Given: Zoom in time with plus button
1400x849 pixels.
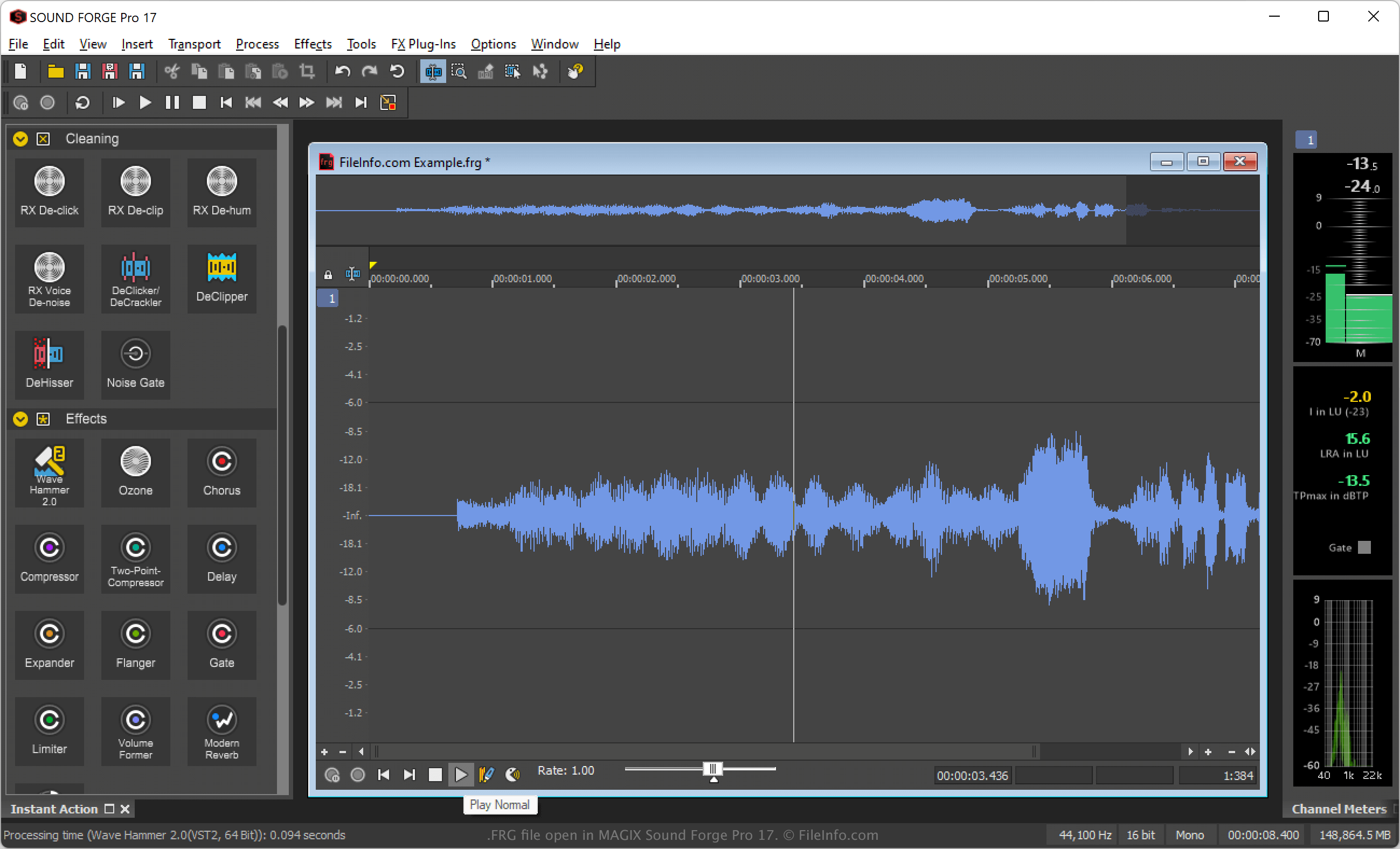Looking at the screenshot, I should pos(1209,753).
